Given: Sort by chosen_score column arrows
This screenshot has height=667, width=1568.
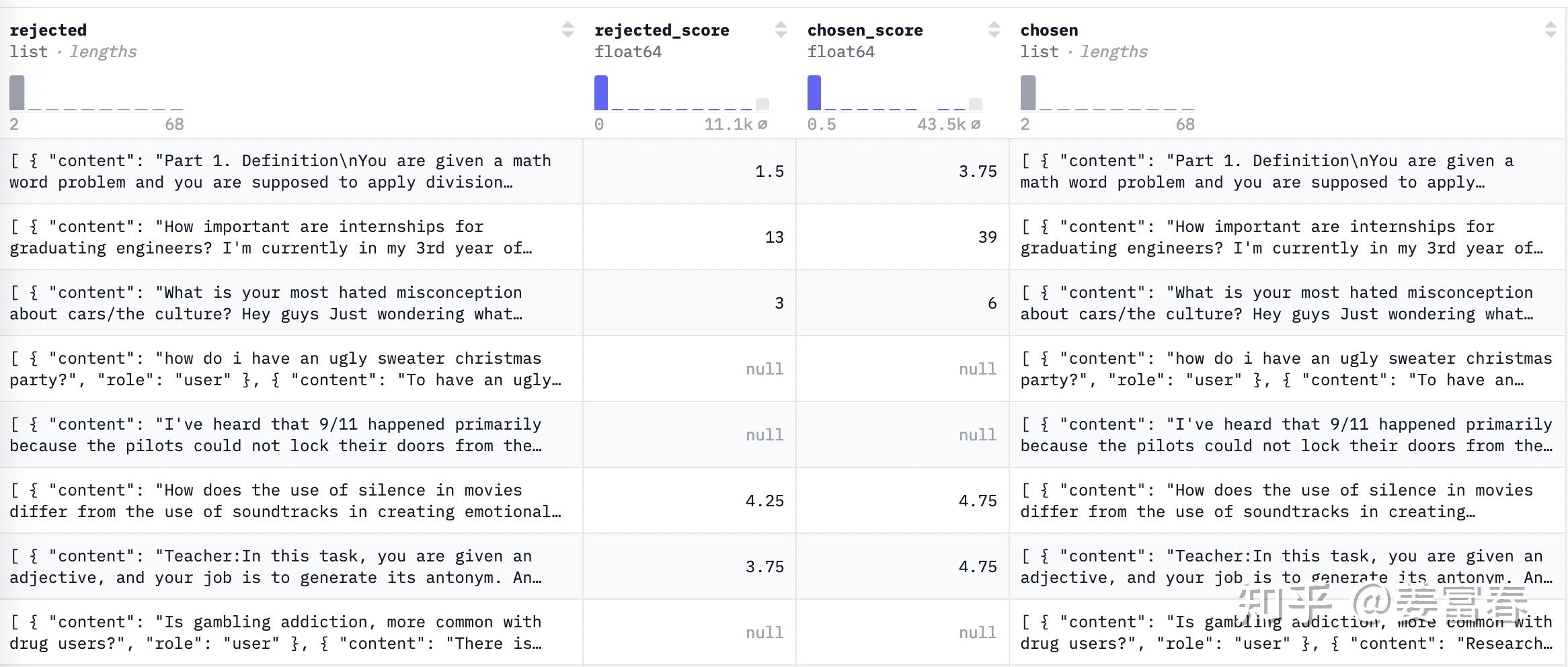Looking at the screenshot, I should pos(994,30).
